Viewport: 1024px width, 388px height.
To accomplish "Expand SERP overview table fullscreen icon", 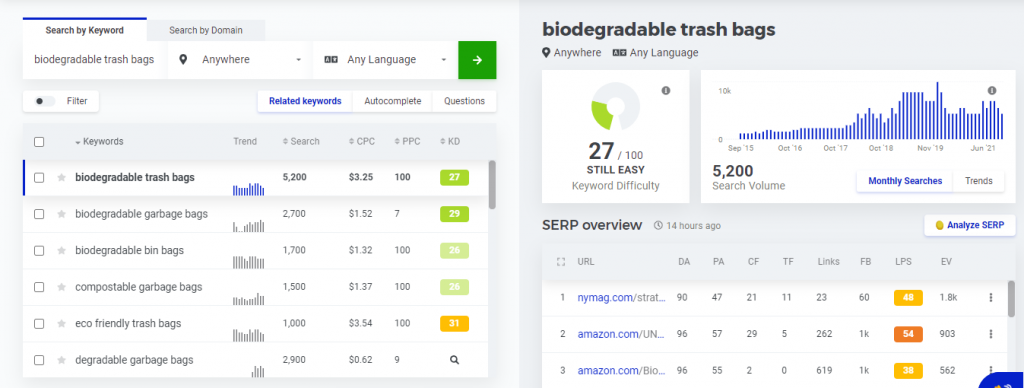I will [x=560, y=262].
